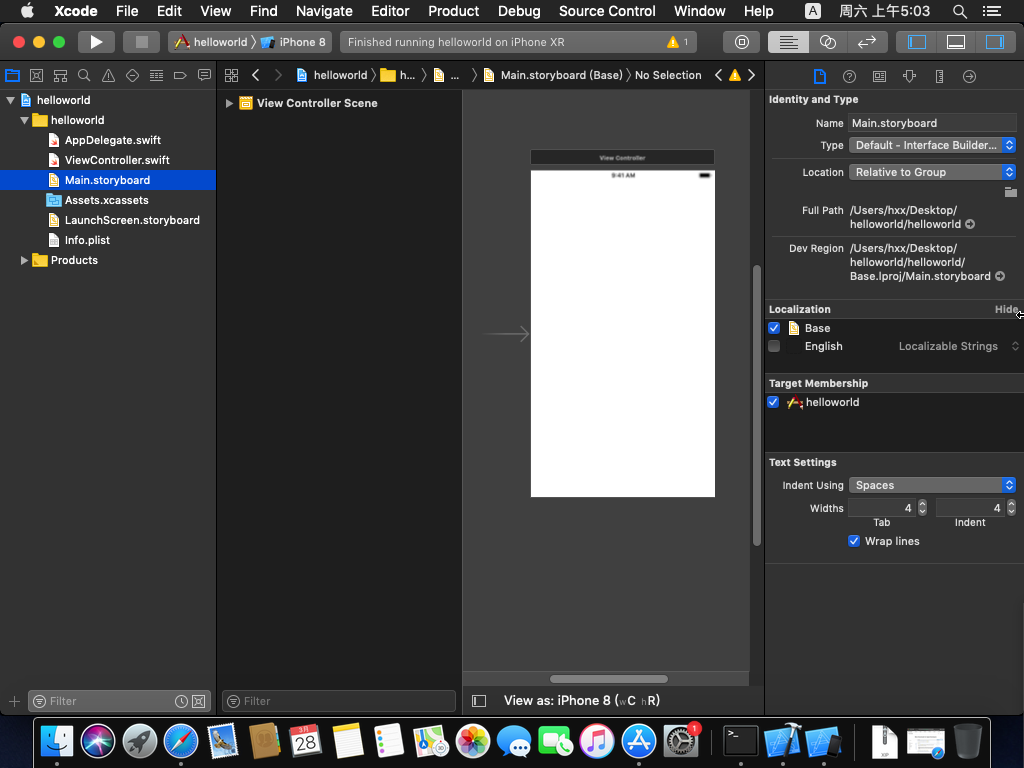Expand the Products folder
Image resolution: width=1024 pixels, height=768 pixels.
pyautogui.click(x=24, y=260)
